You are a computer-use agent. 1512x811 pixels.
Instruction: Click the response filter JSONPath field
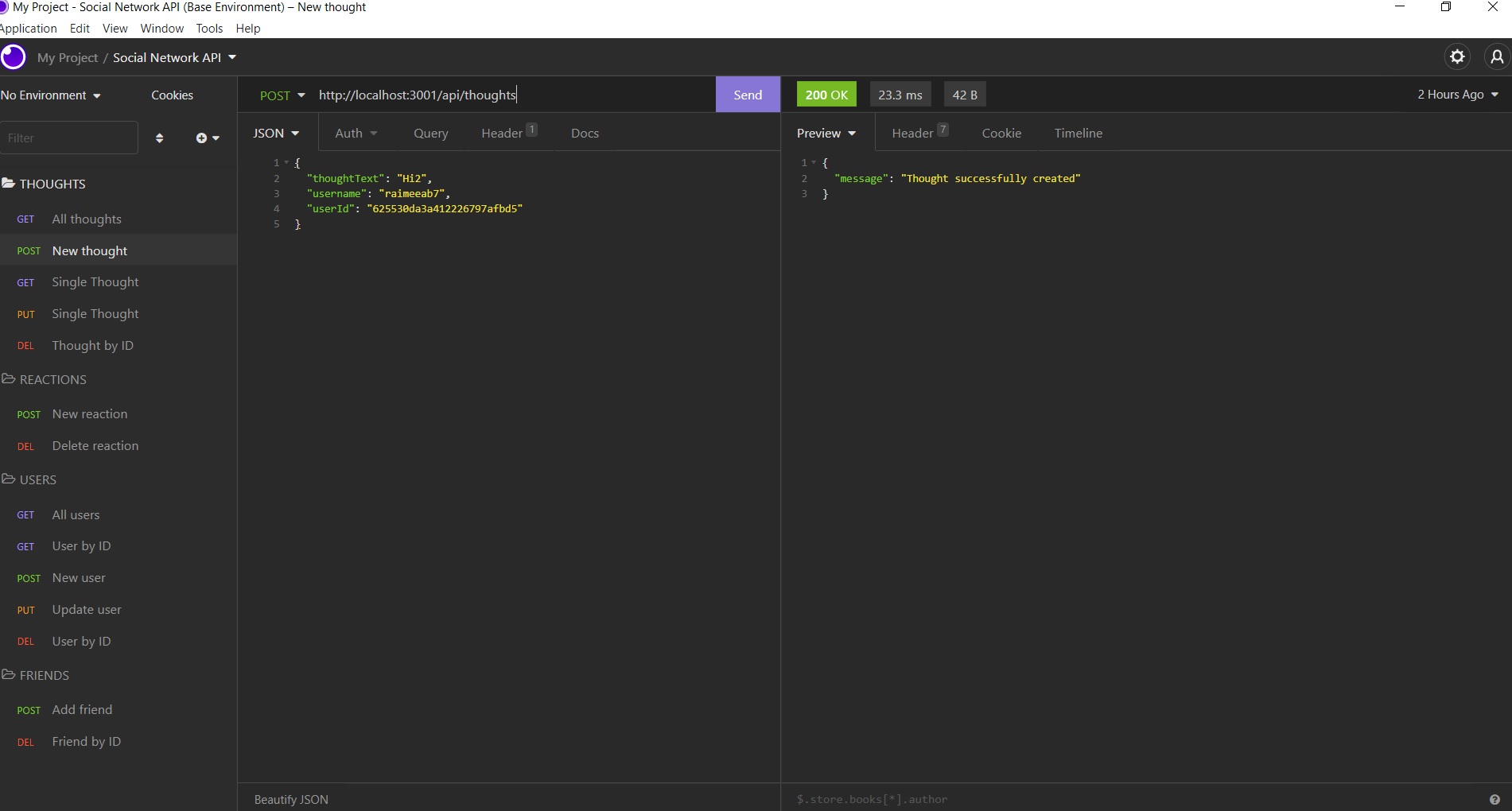coord(1137,800)
